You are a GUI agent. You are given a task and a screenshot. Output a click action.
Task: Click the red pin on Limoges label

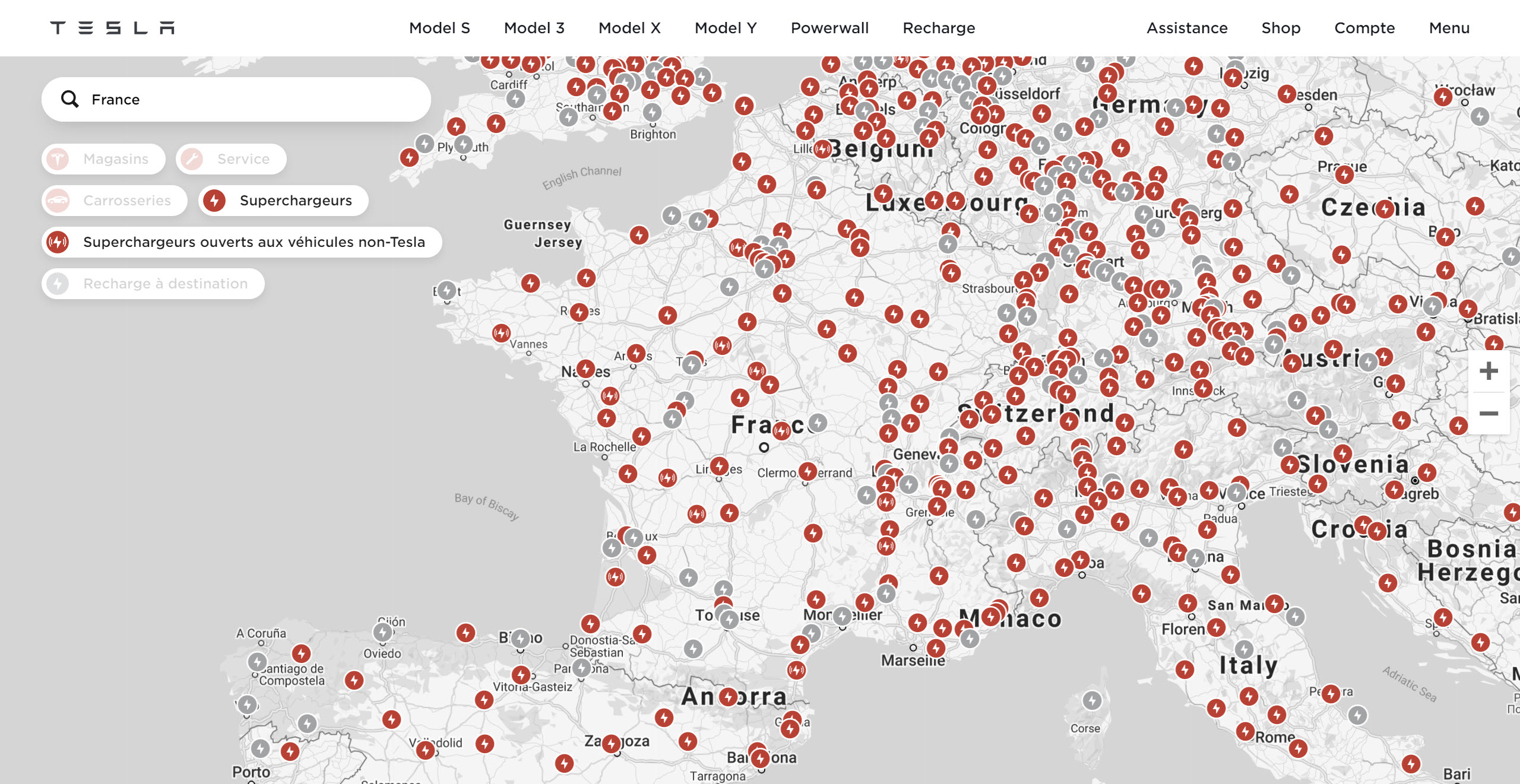pos(720,466)
